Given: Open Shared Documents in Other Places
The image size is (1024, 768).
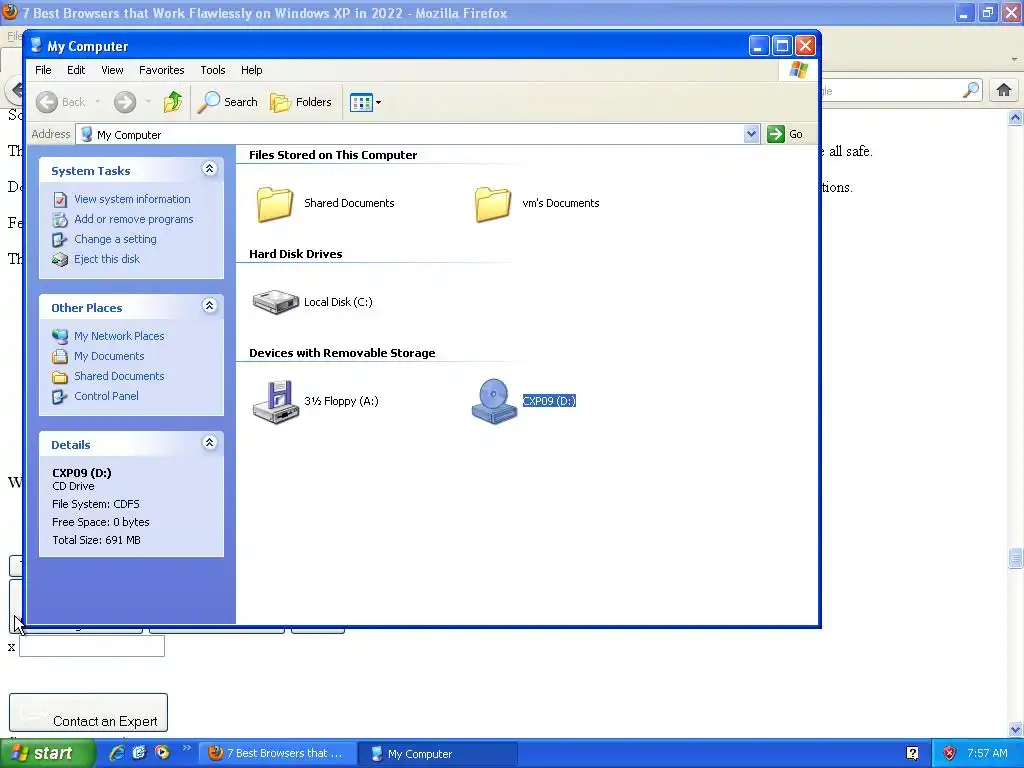Looking at the screenshot, I should point(119,376).
